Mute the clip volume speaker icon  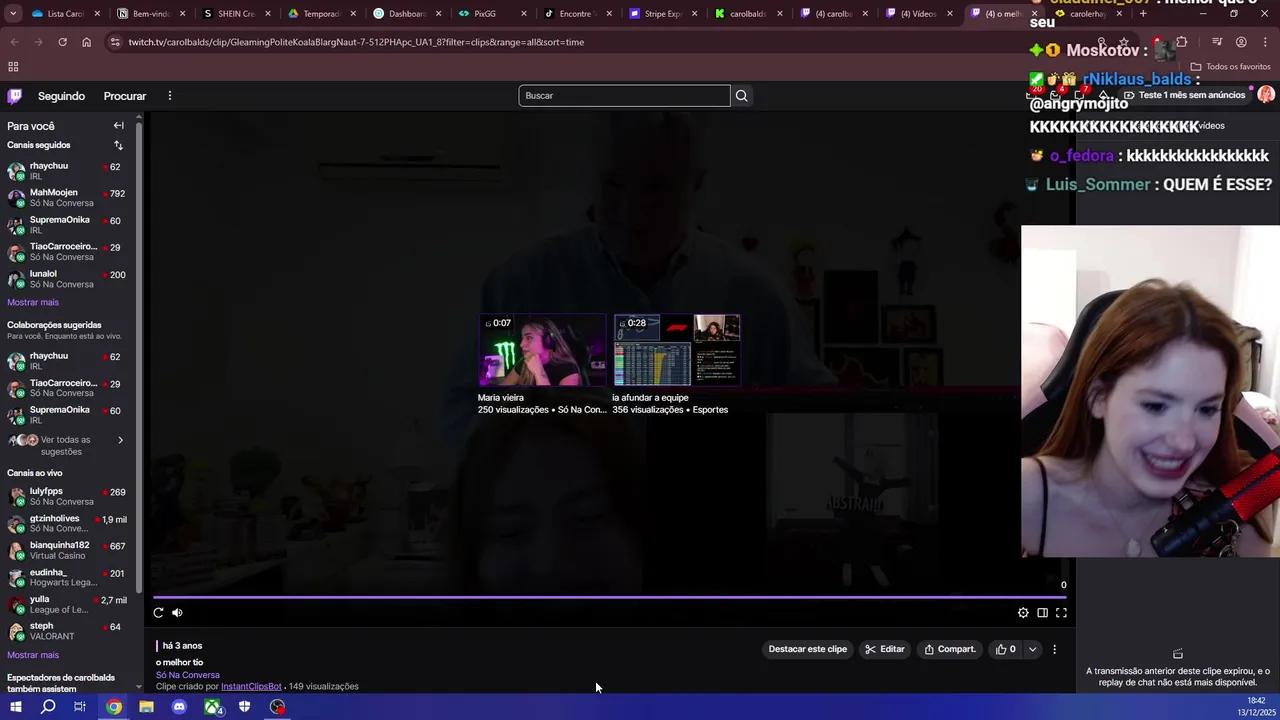point(177,613)
